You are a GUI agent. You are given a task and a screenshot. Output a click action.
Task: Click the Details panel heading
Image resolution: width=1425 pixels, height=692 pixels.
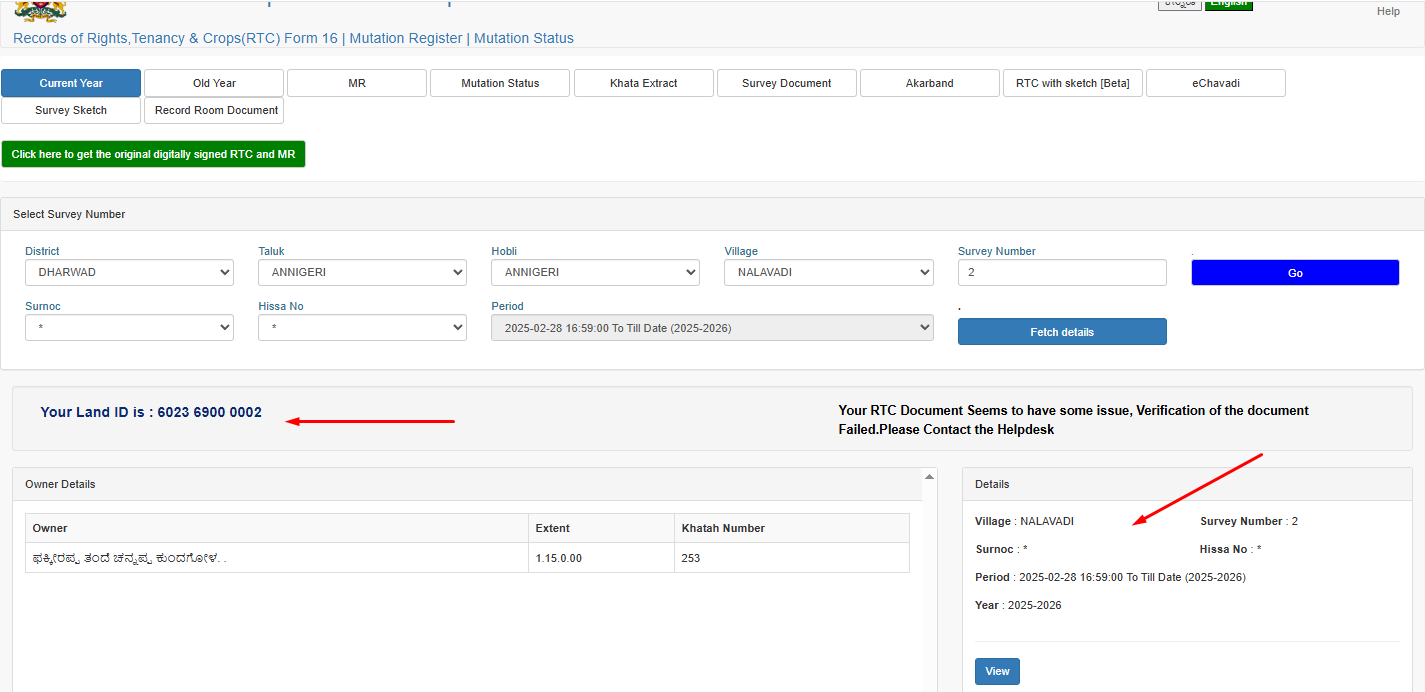(x=992, y=484)
